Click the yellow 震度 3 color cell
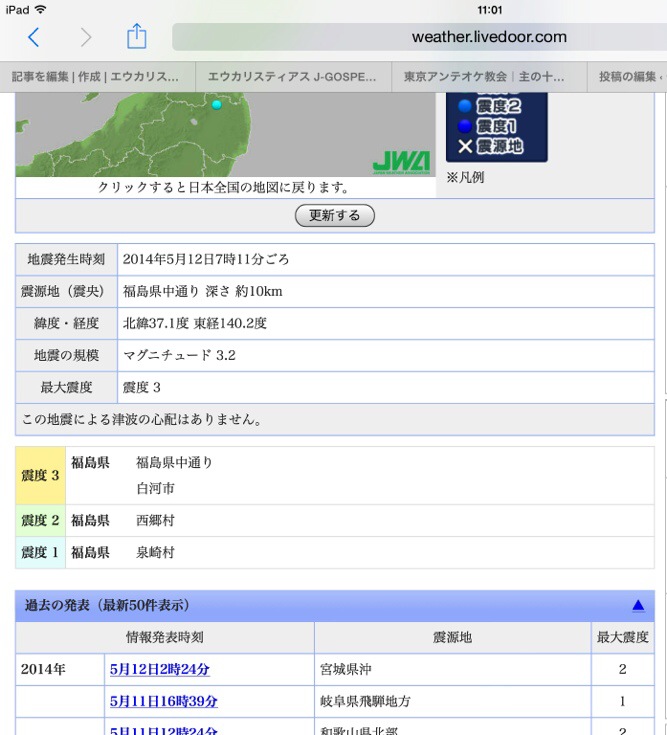 point(40,475)
